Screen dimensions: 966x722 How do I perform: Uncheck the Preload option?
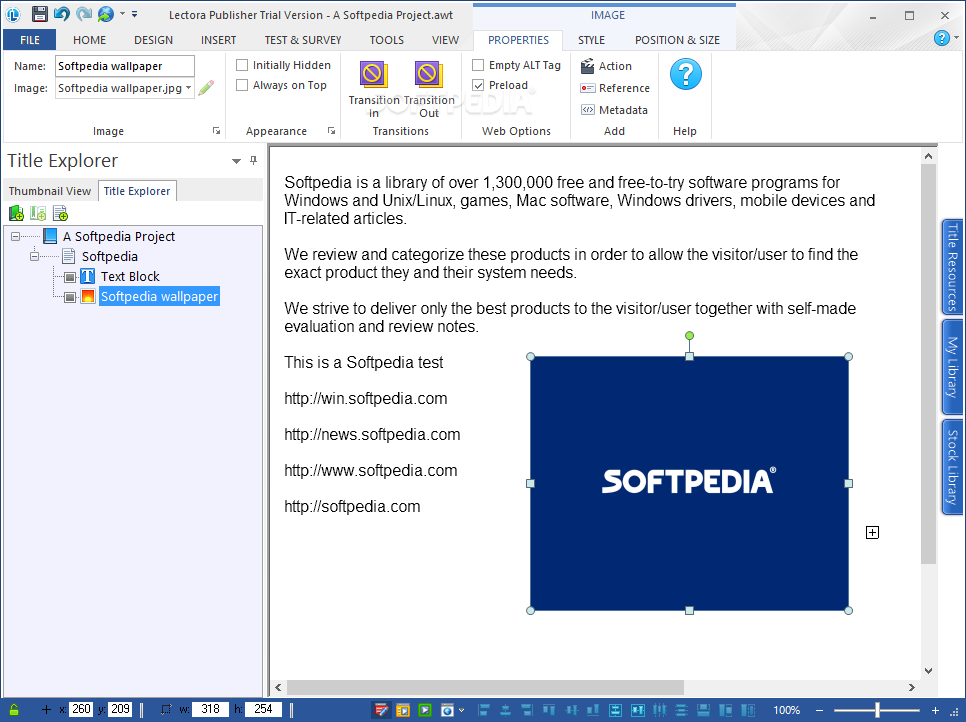(478, 85)
